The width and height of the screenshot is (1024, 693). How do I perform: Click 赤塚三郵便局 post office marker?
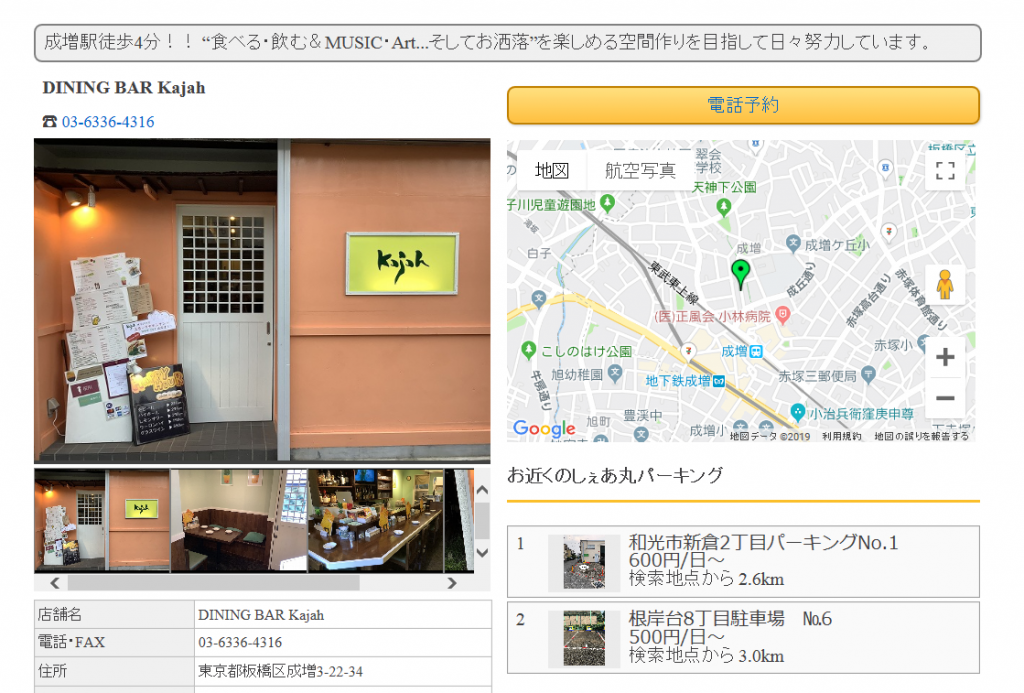(x=868, y=375)
